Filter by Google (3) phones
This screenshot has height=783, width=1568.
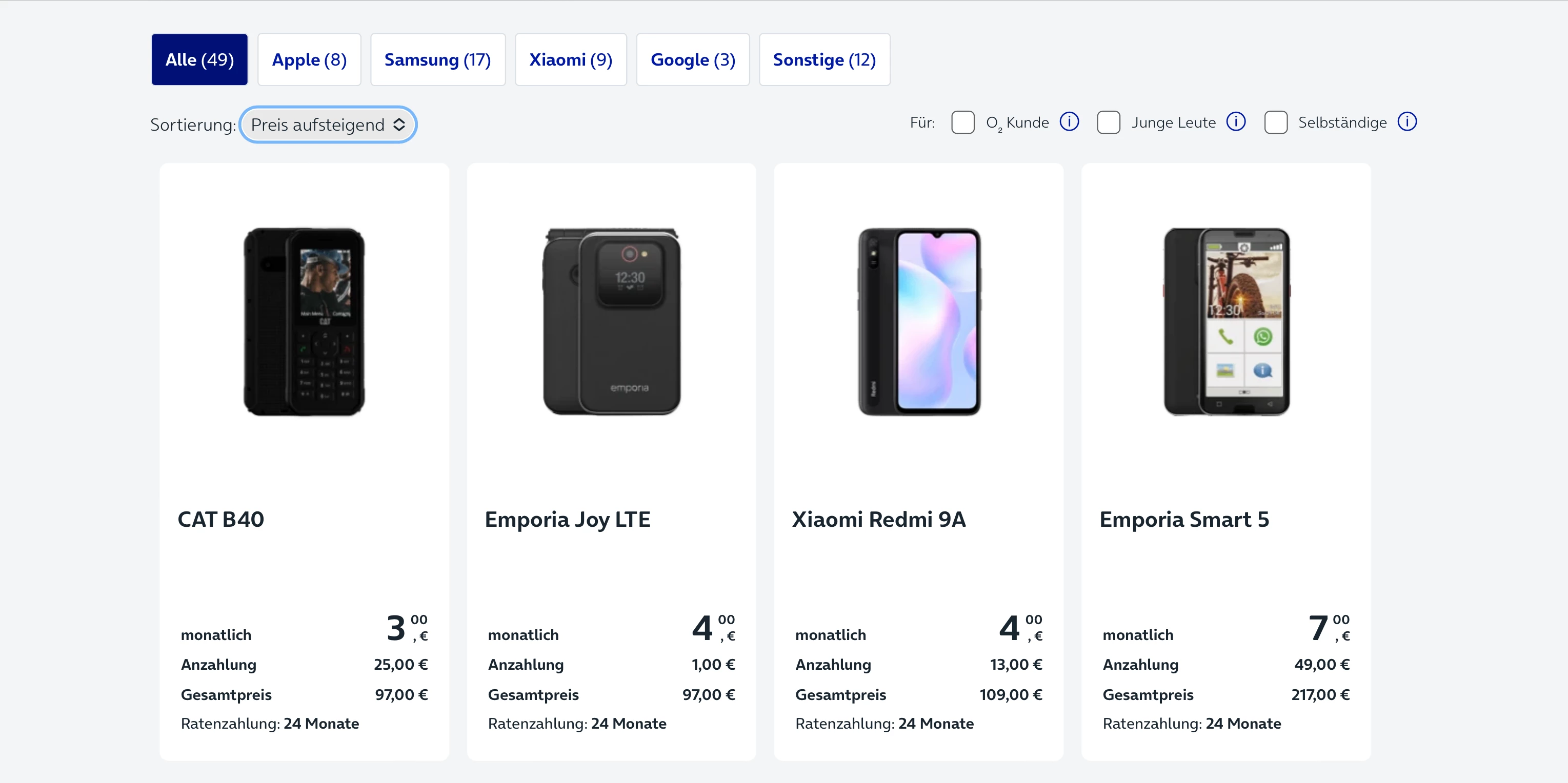693,59
